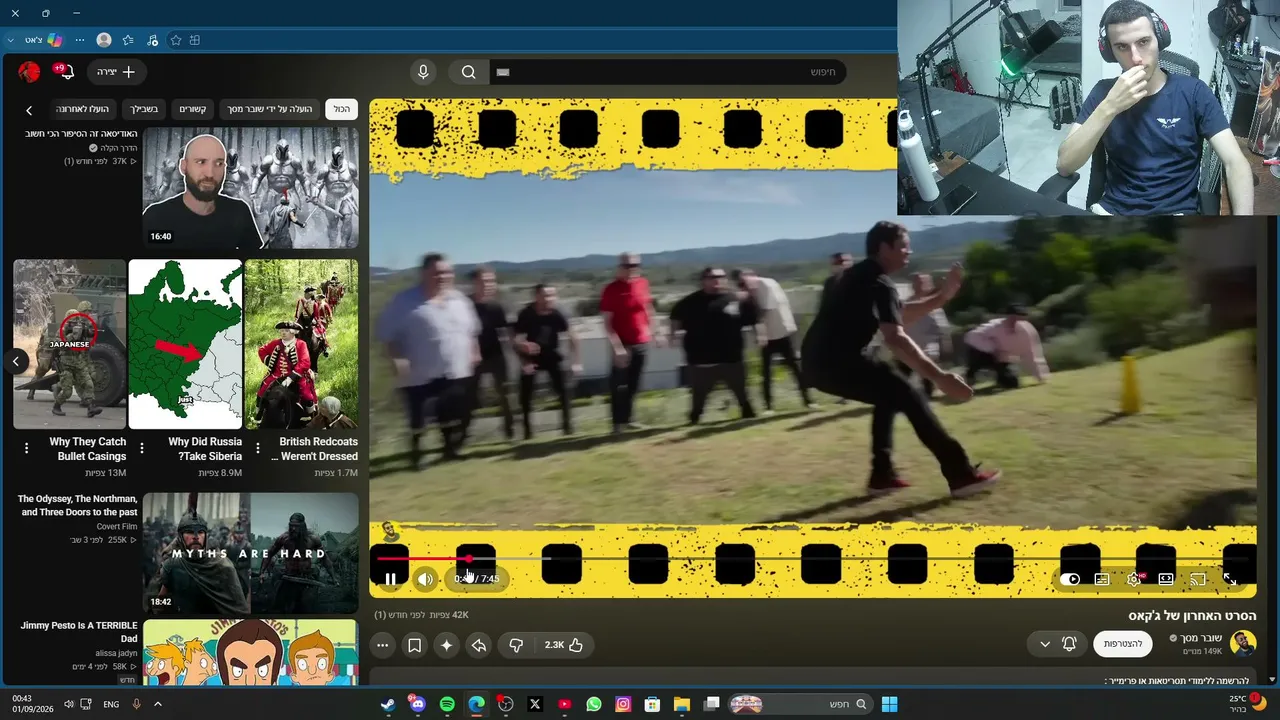The image size is (1280, 720).
Task: Select the הכול filter chip
Action: (342, 109)
